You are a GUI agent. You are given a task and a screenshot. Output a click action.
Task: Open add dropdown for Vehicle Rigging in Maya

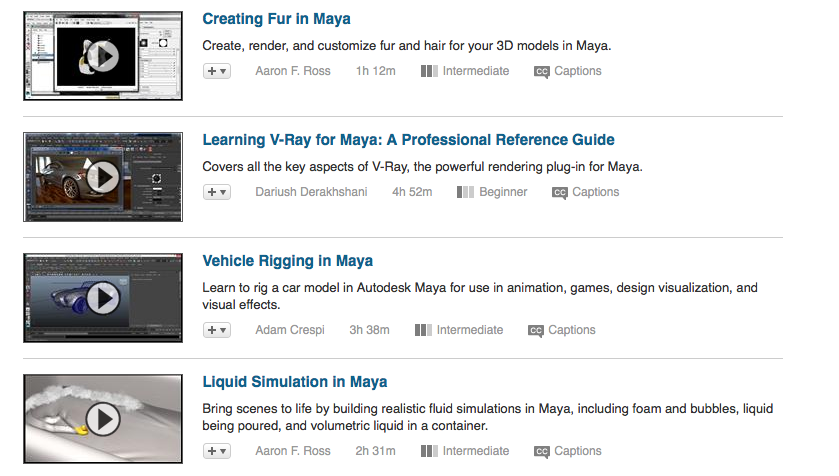tap(217, 331)
